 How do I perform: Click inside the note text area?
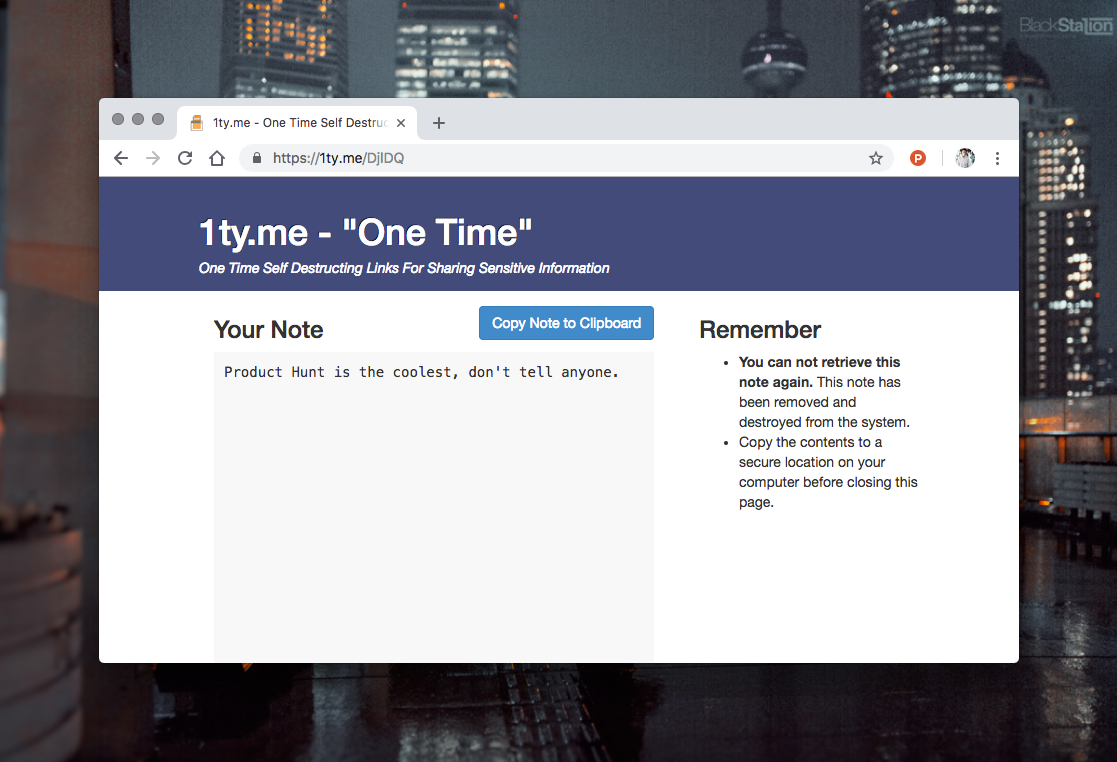click(x=434, y=506)
